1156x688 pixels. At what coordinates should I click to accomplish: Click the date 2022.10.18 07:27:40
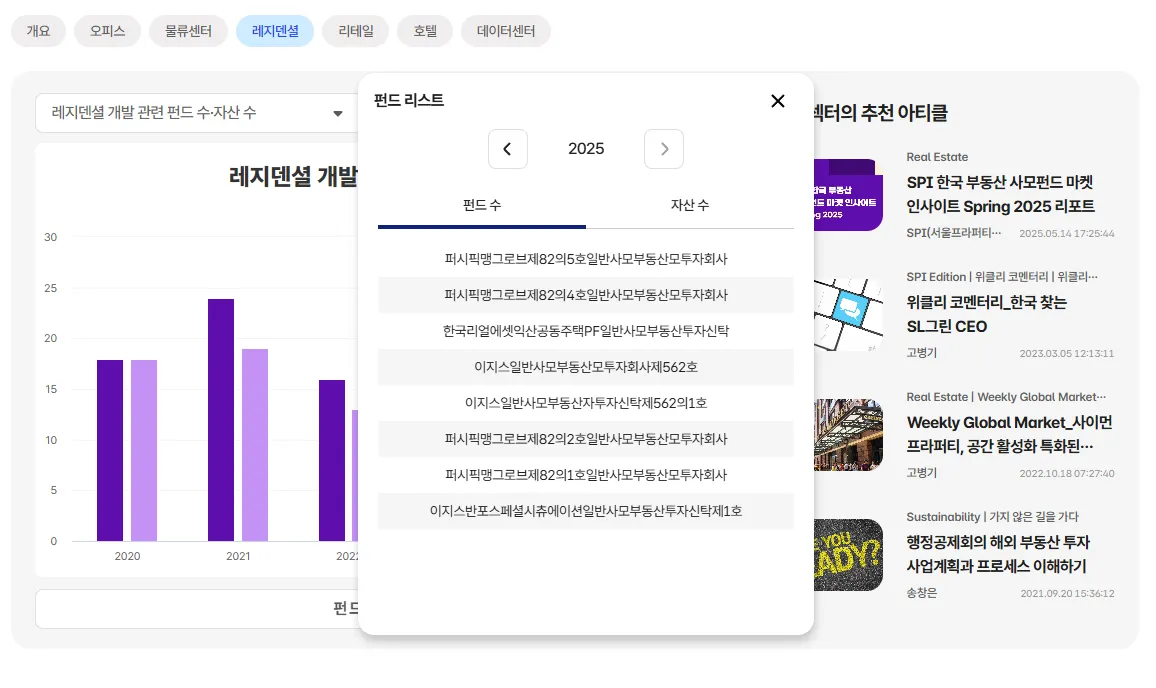pyautogui.click(x=1067, y=473)
